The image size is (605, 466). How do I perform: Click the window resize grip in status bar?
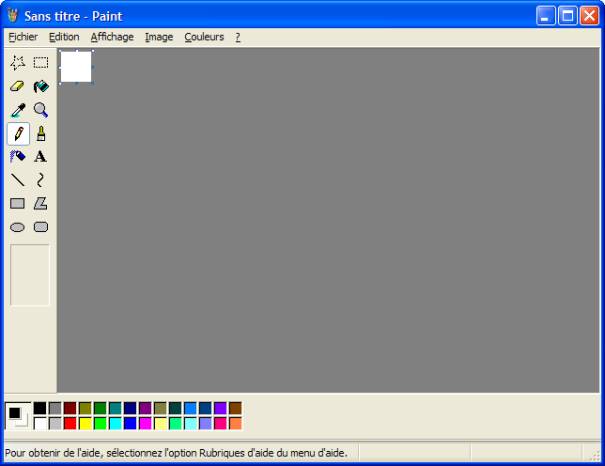(595, 455)
